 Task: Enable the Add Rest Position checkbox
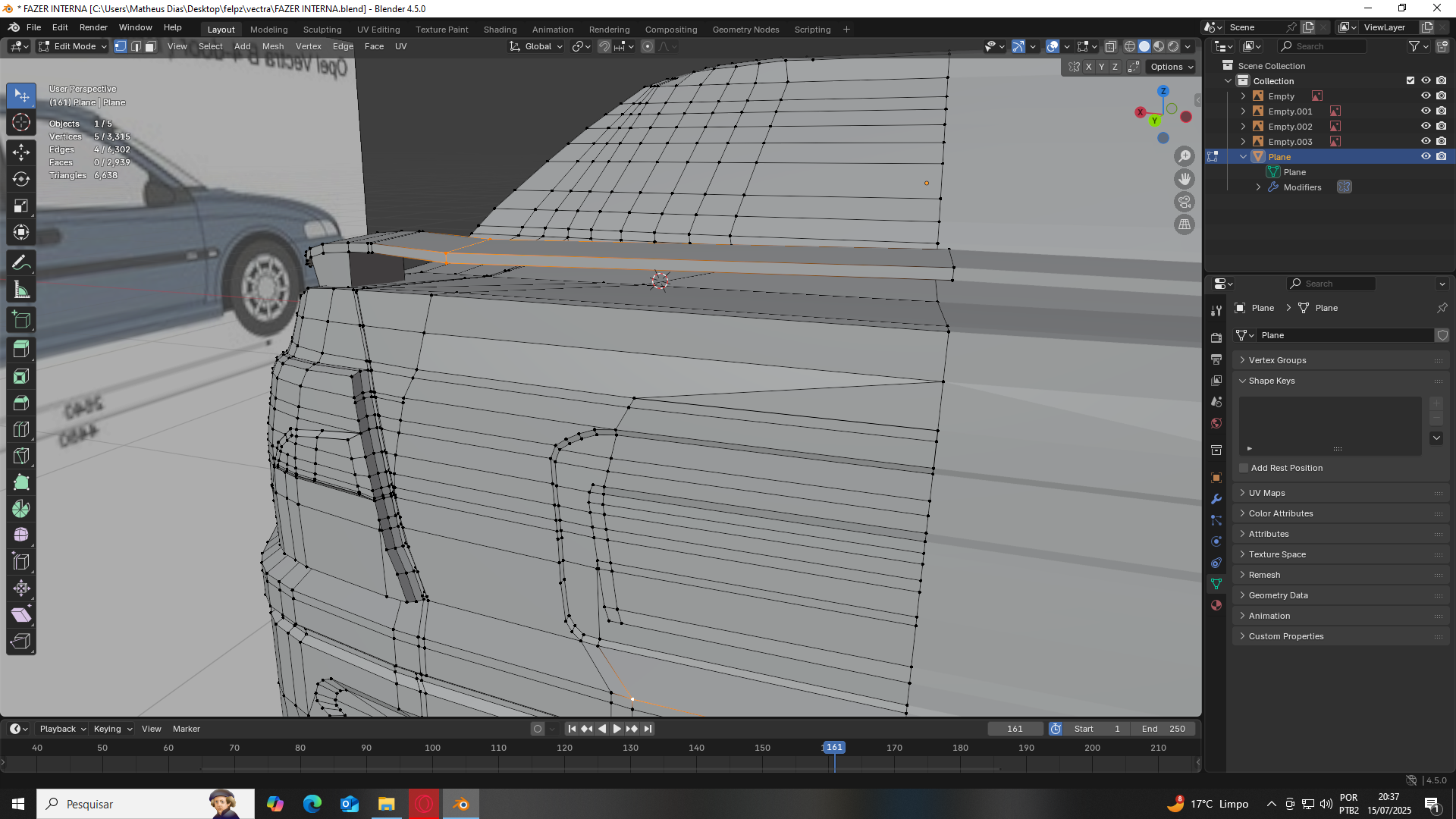click(x=1244, y=468)
